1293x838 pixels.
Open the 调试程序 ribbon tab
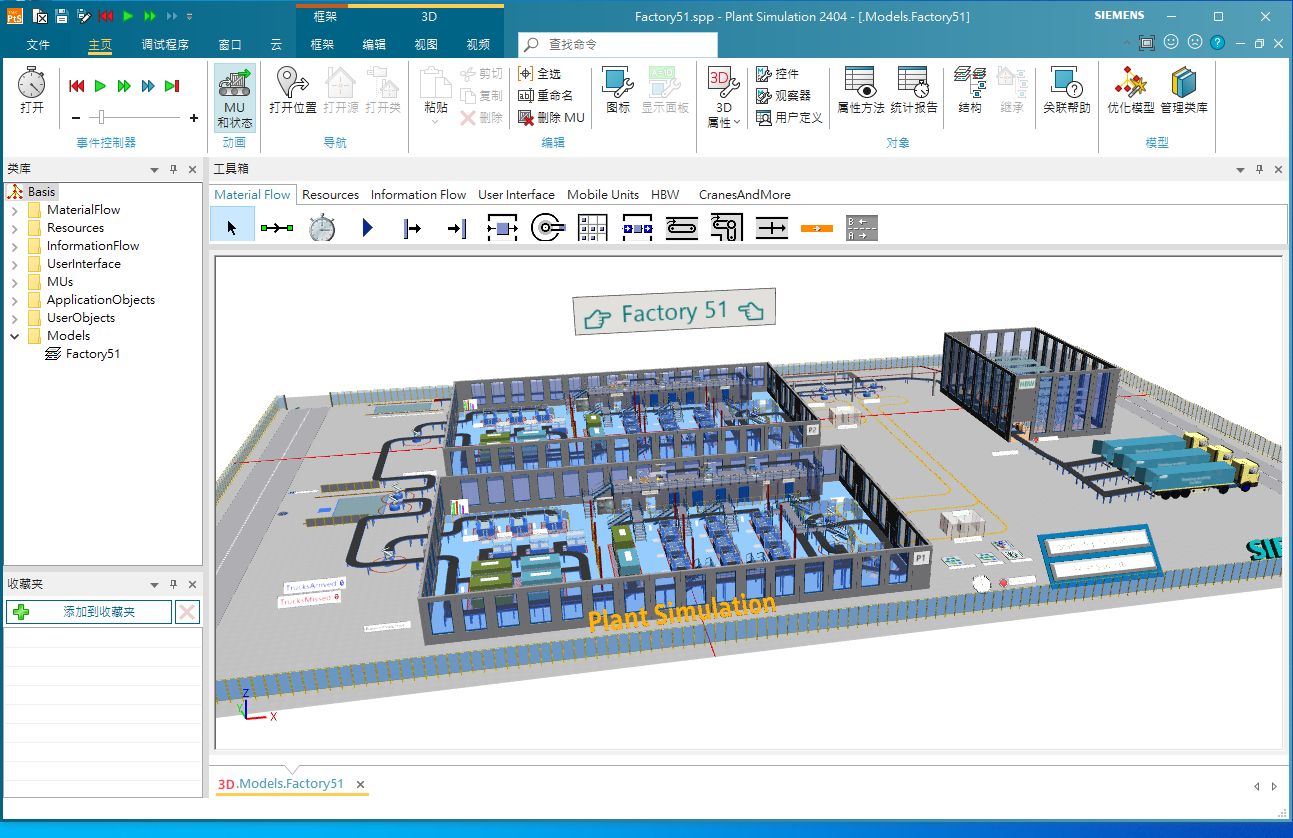(x=165, y=45)
